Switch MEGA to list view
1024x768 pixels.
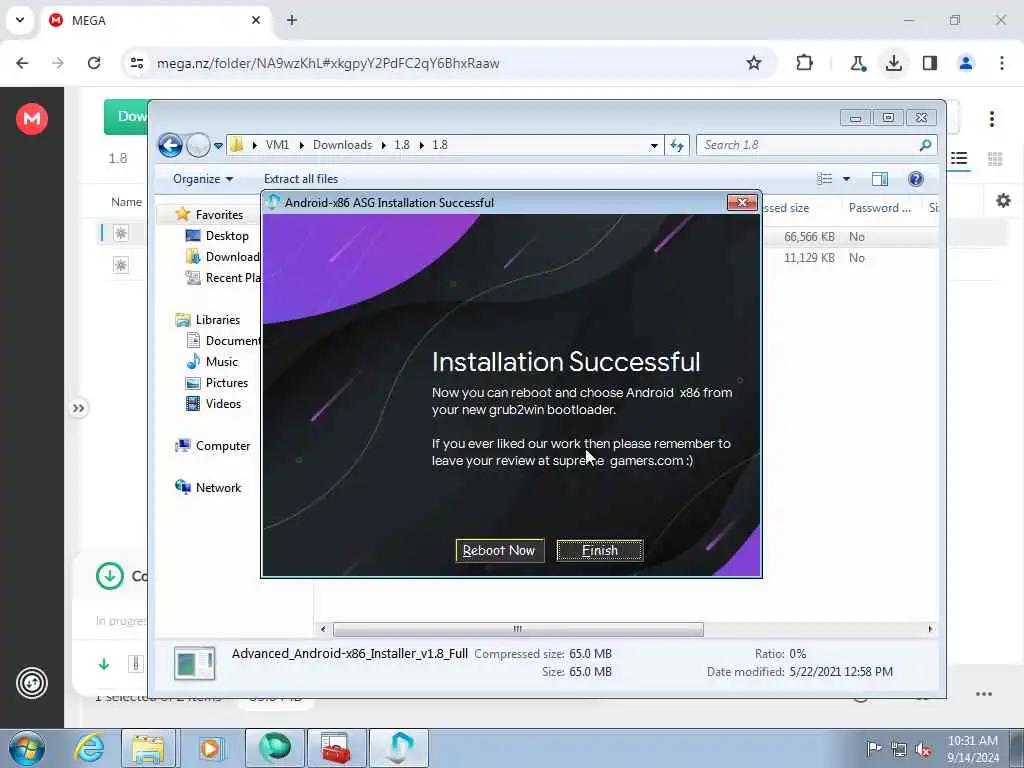[x=959, y=159]
